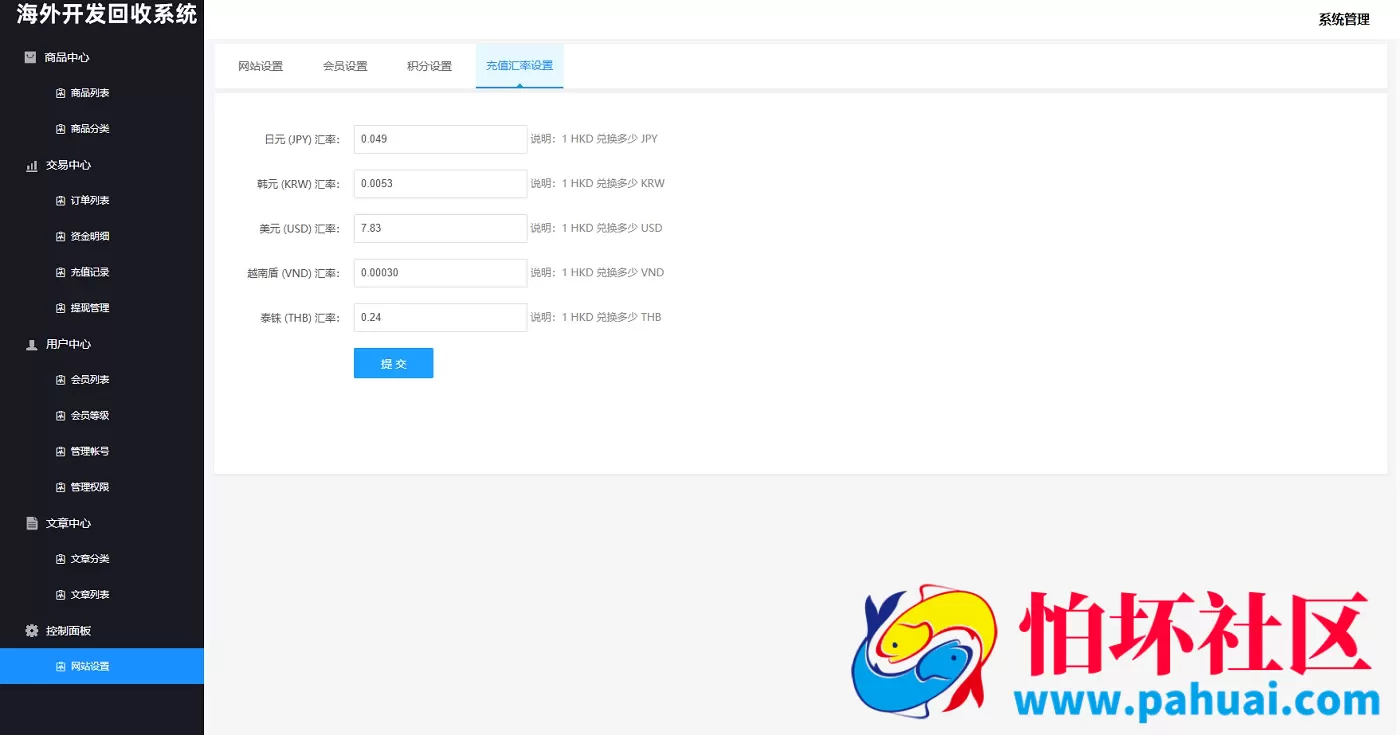Click the label '越南盾 (VND) 汇率:'
Viewport: 1400px width, 735px height.
(x=294, y=273)
